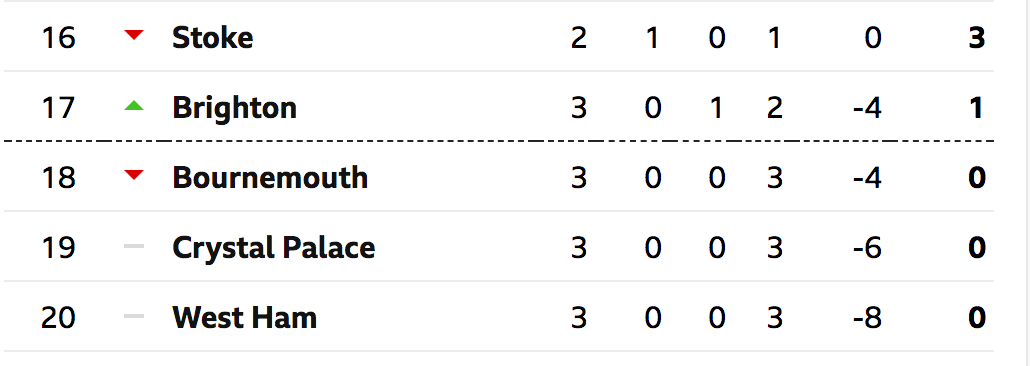Click position number 20 in the table
The width and height of the screenshot is (1030, 366).
[x=58, y=318]
